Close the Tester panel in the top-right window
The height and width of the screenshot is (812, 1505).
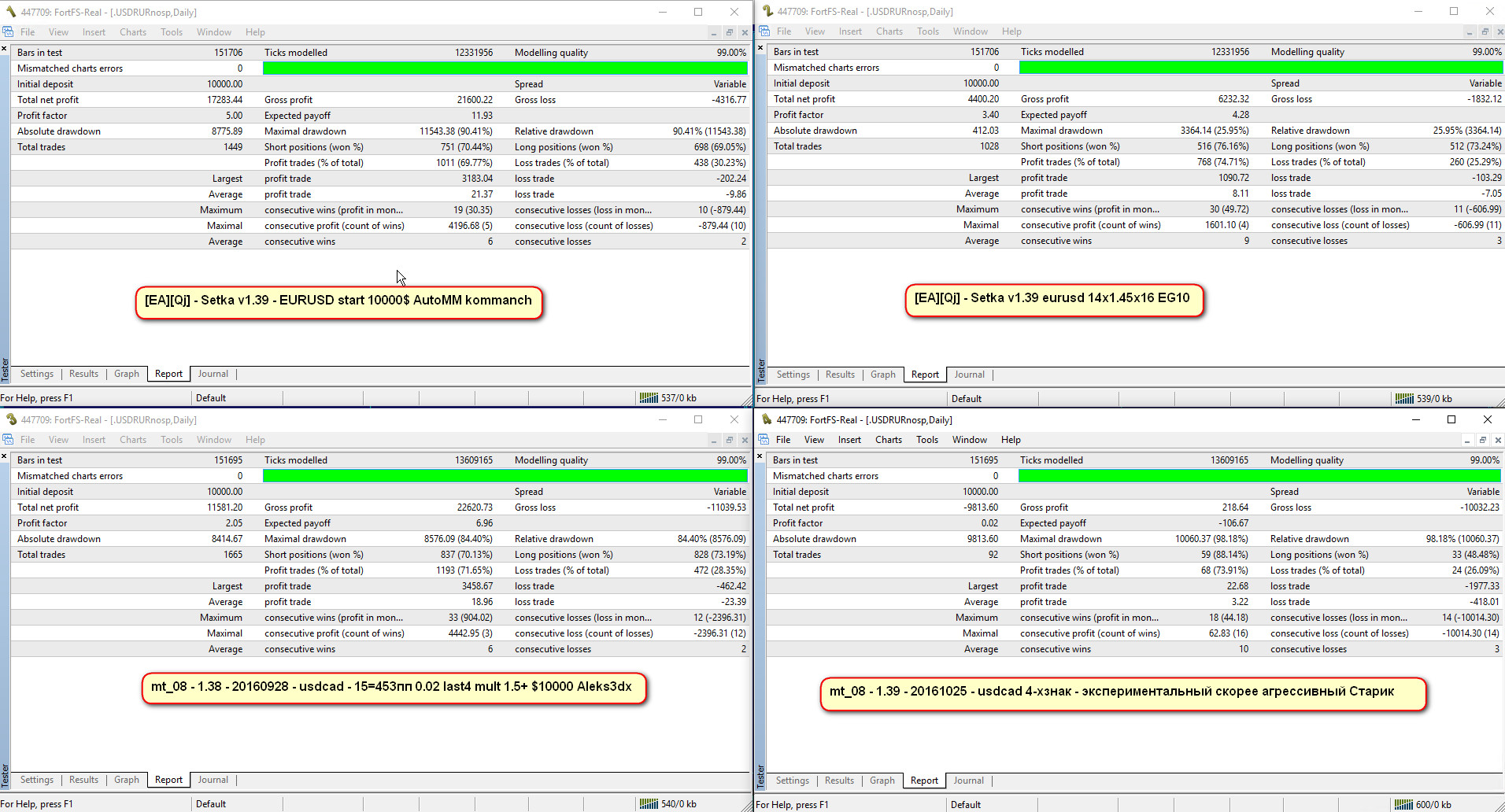click(x=760, y=49)
